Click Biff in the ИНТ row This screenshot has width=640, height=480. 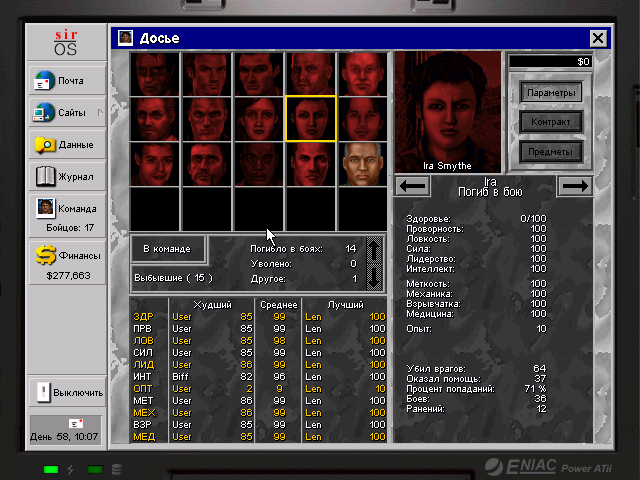(x=180, y=377)
